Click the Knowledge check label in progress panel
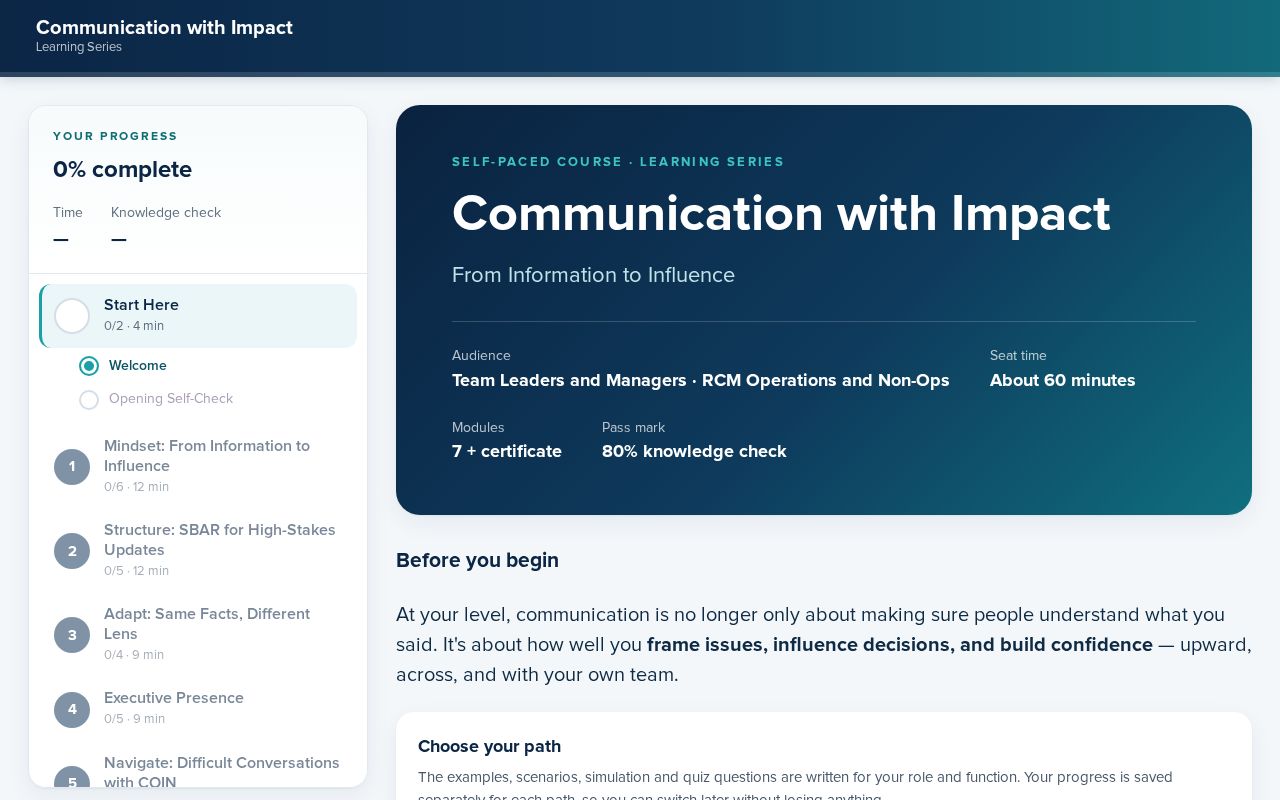1280x800 pixels. click(166, 212)
